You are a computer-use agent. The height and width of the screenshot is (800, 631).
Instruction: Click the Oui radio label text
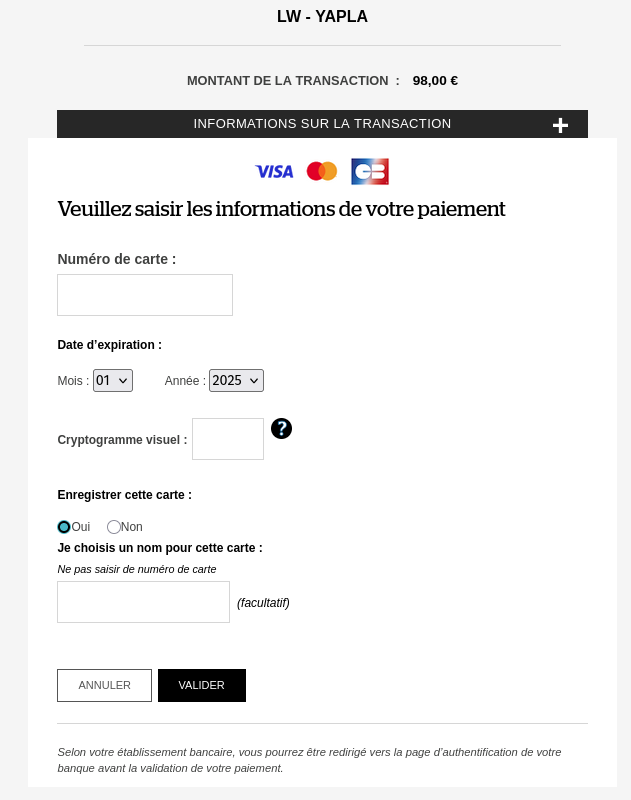(x=81, y=527)
